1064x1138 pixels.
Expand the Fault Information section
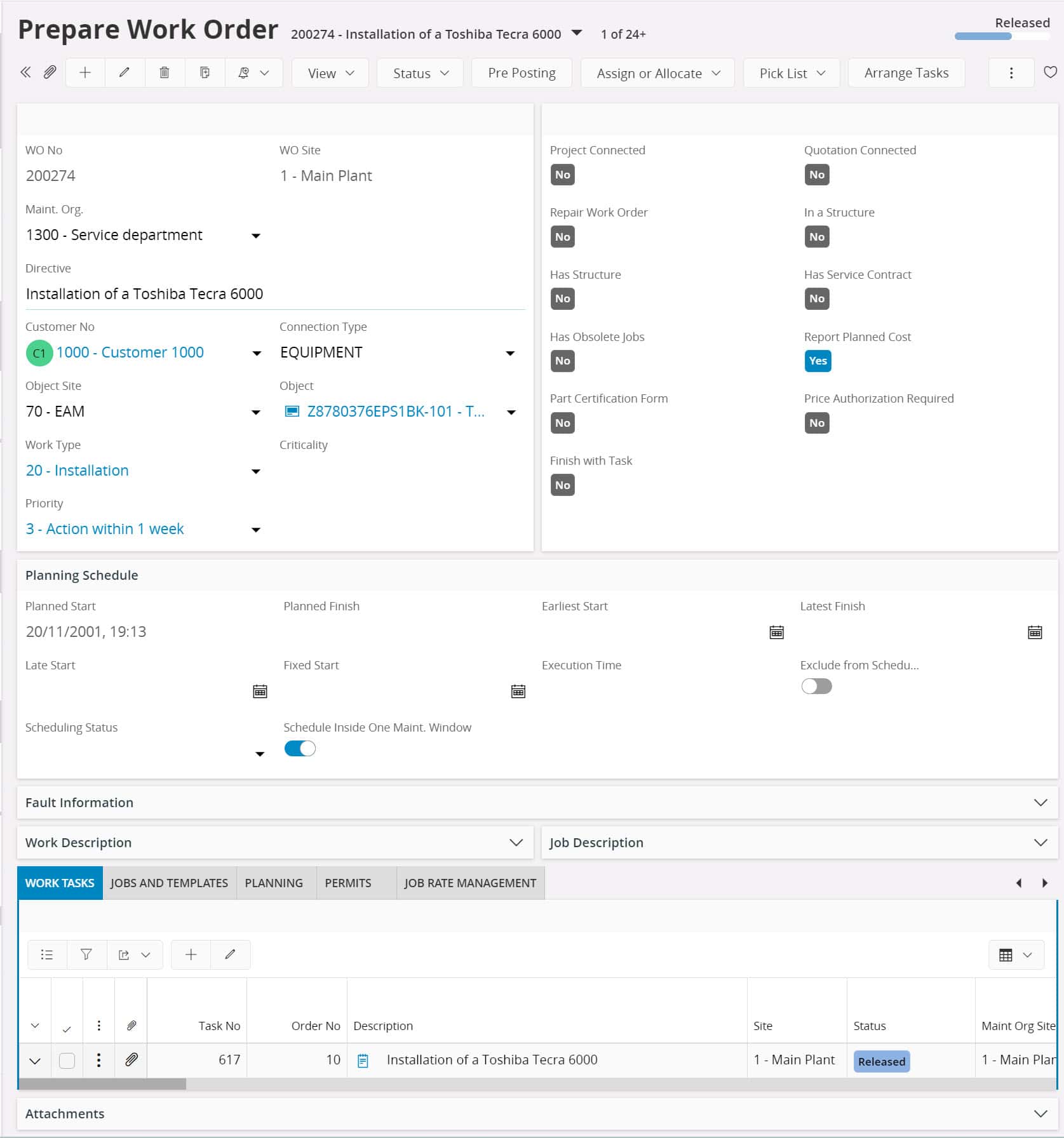(x=1040, y=803)
